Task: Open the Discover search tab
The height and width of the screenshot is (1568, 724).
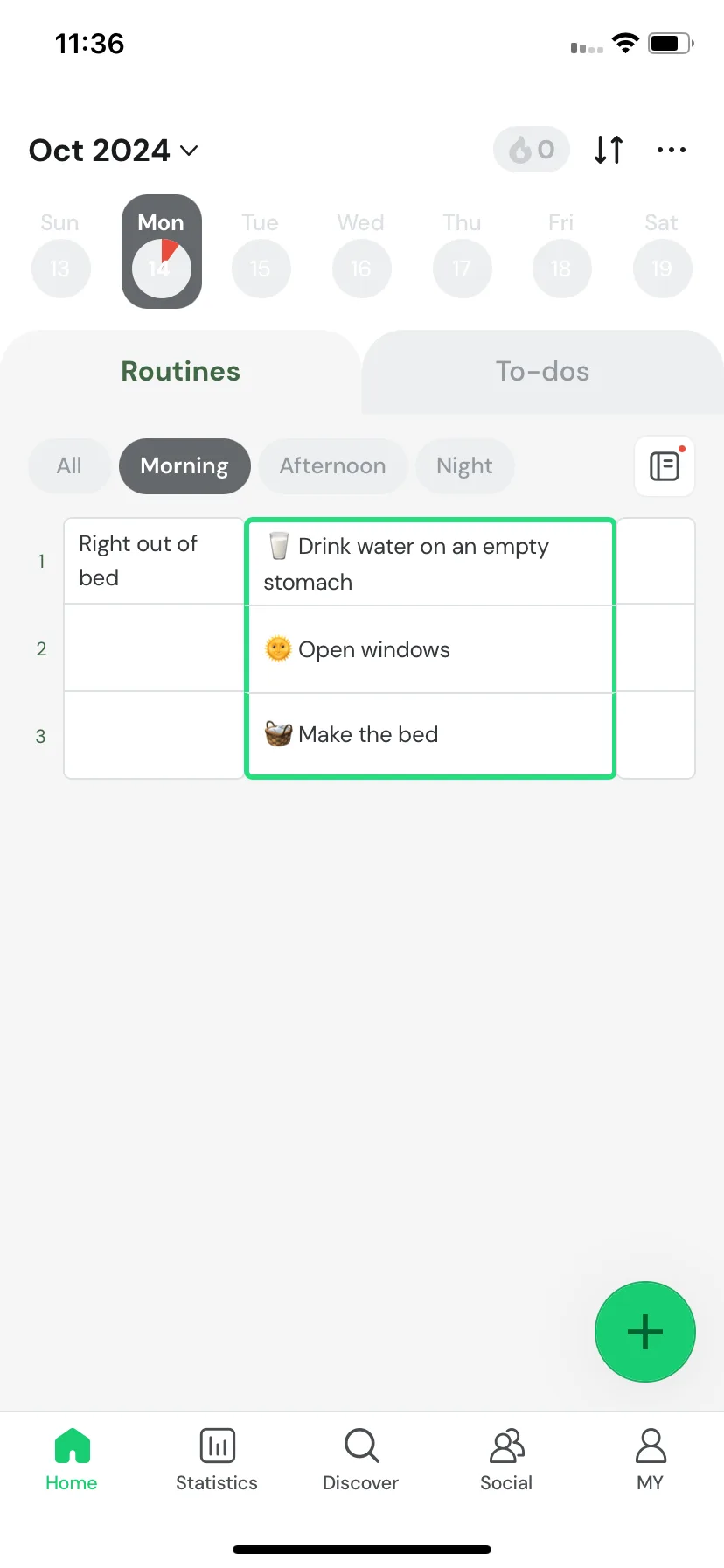Action: (x=361, y=1460)
